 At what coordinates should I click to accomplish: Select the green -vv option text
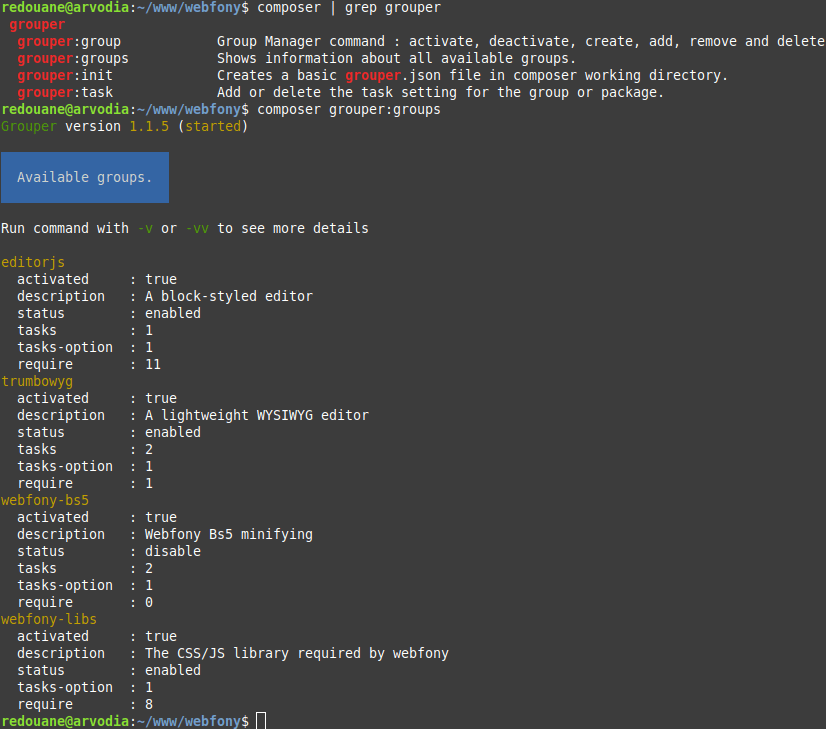click(197, 228)
